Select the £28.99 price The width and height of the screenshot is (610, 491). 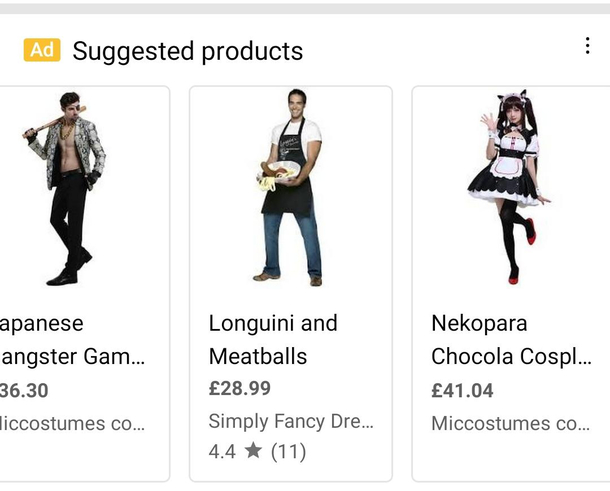pyautogui.click(x=239, y=388)
